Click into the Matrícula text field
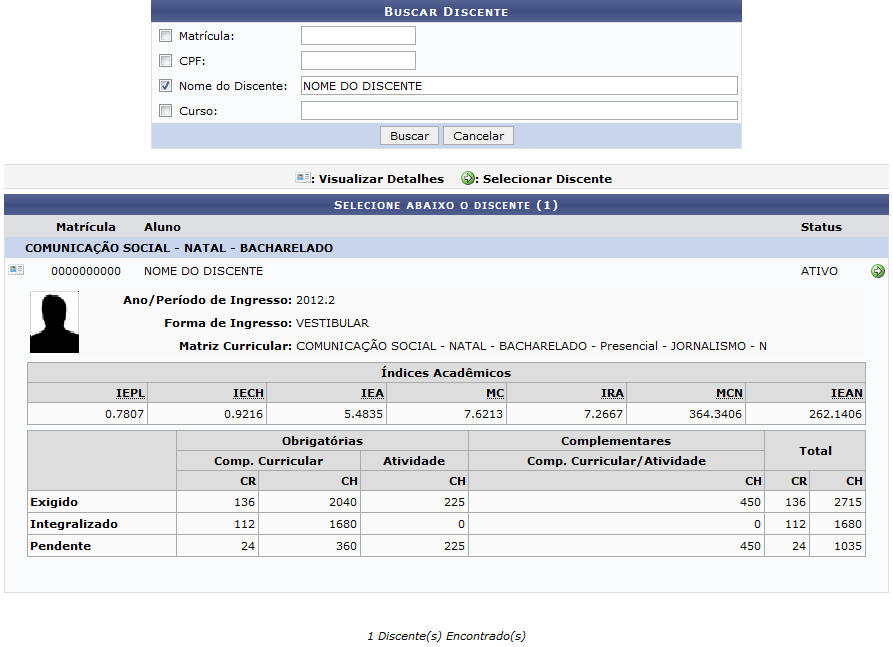 point(358,36)
